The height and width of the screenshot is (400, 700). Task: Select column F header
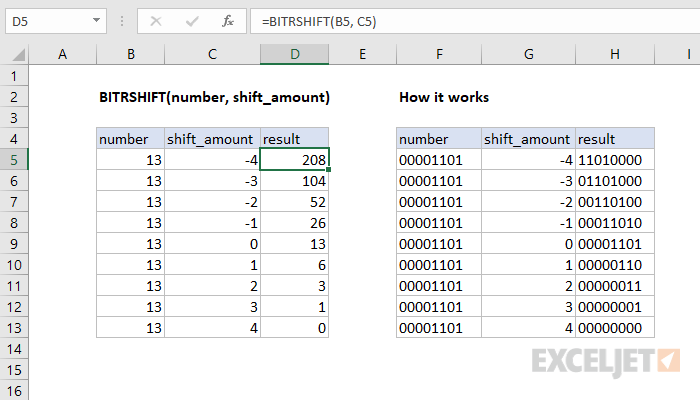pos(439,54)
